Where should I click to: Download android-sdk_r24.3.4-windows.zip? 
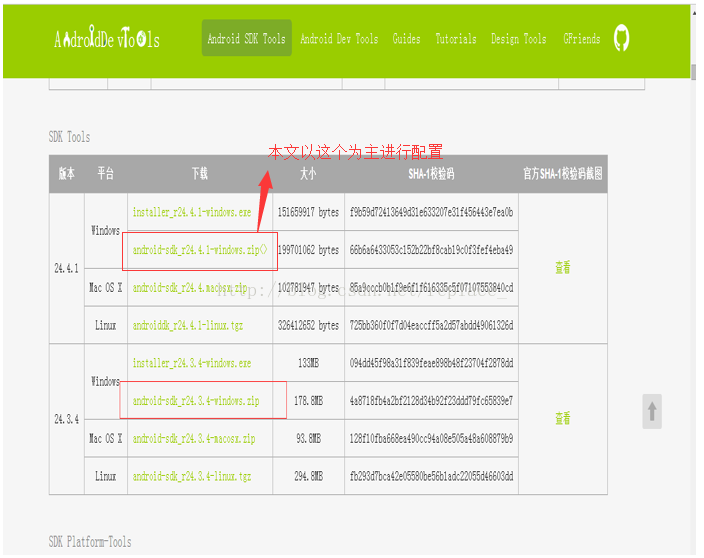(x=196, y=401)
